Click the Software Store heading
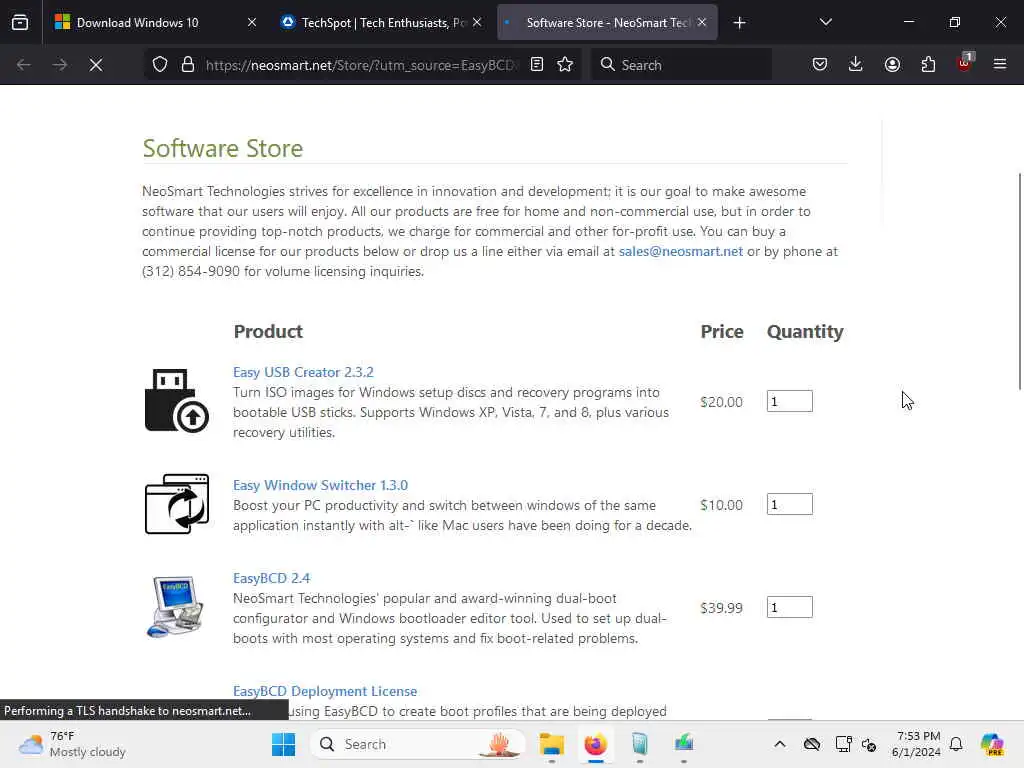Image resolution: width=1024 pixels, height=768 pixels. click(x=223, y=148)
